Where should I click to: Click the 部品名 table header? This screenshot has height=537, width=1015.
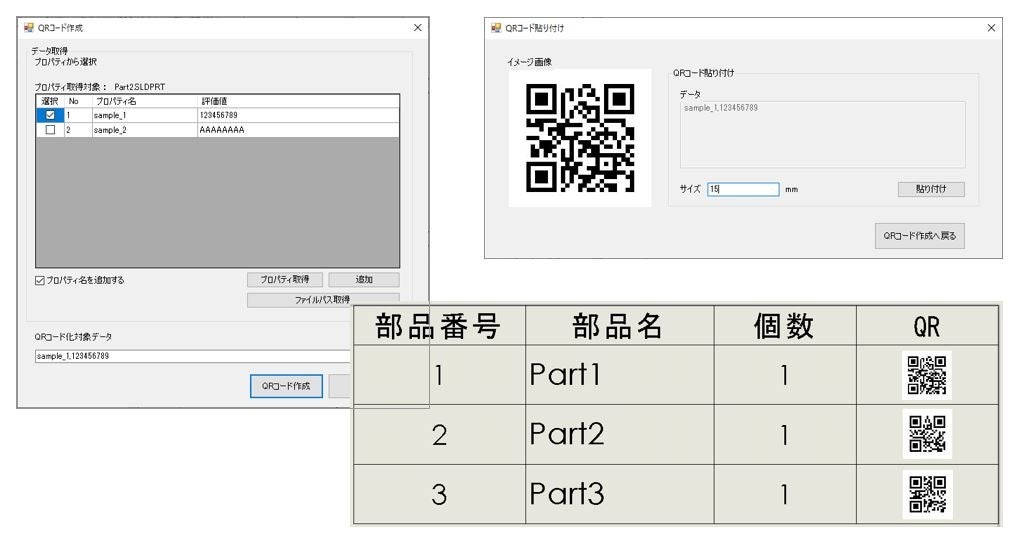coord(619,325)
